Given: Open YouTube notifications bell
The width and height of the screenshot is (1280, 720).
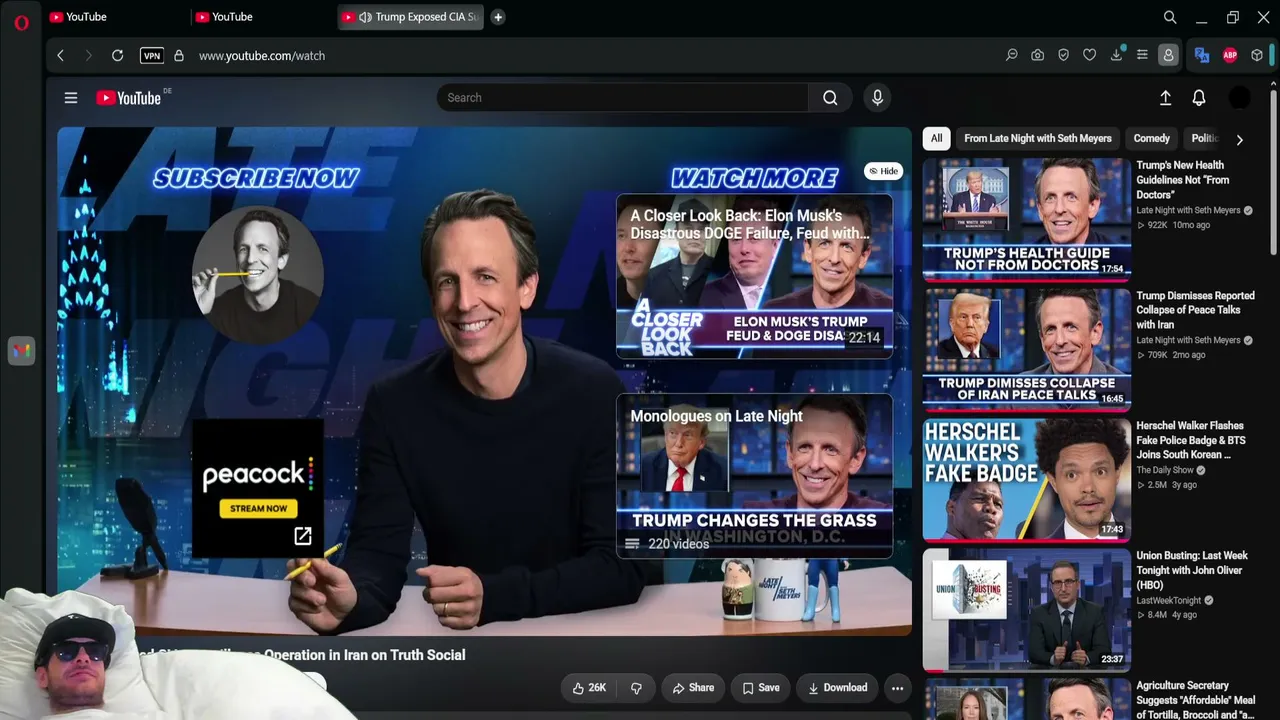Looking at the screenshot, I should click(1199, 98).
